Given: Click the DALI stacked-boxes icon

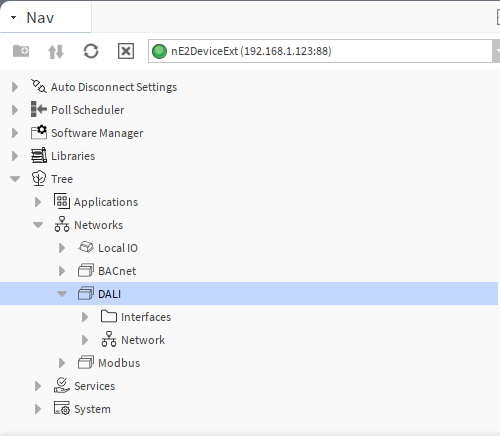Looking at the screenshot, I should point(86,293).
